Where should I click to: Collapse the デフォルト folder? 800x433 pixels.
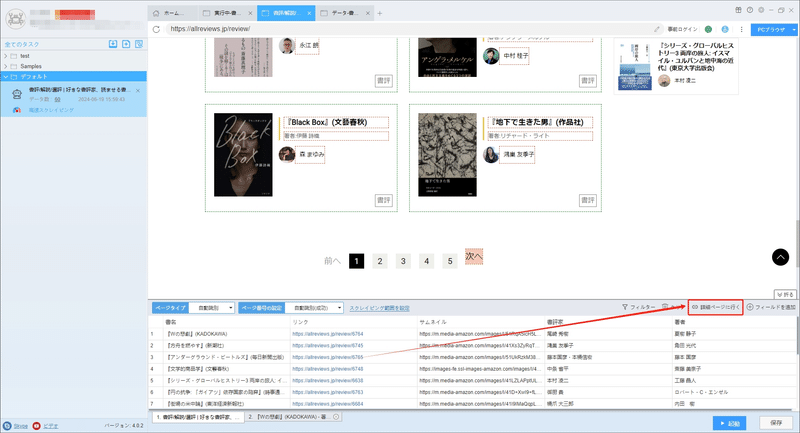coord(6,77)
